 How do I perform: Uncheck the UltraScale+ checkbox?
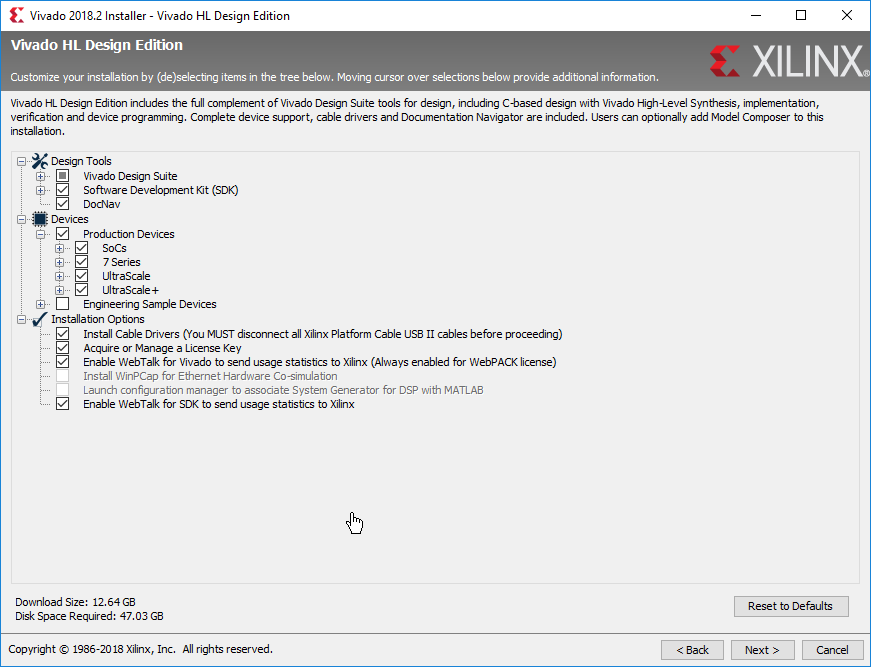[82, 289]
